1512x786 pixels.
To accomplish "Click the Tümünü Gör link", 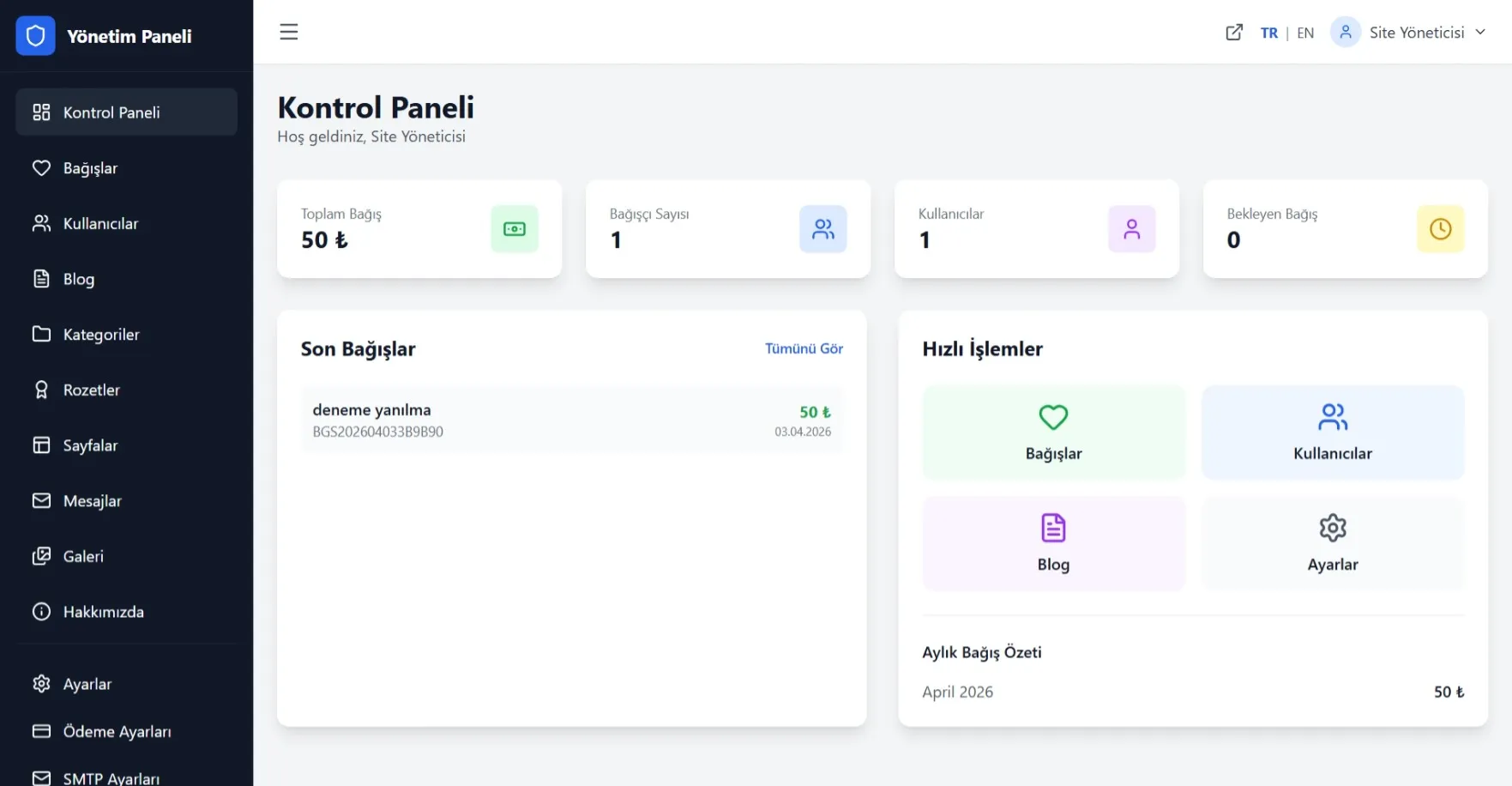I will pos(804,348).
